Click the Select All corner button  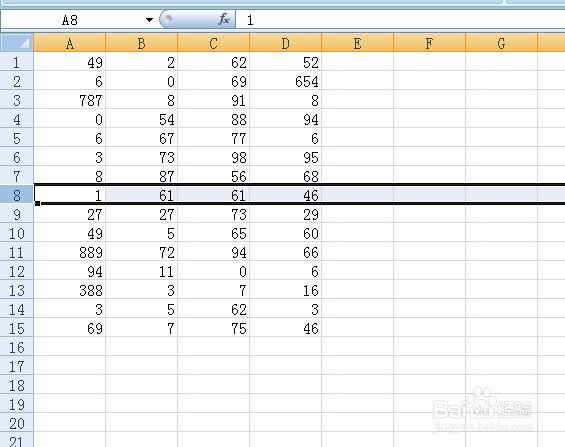coord(17,43)
